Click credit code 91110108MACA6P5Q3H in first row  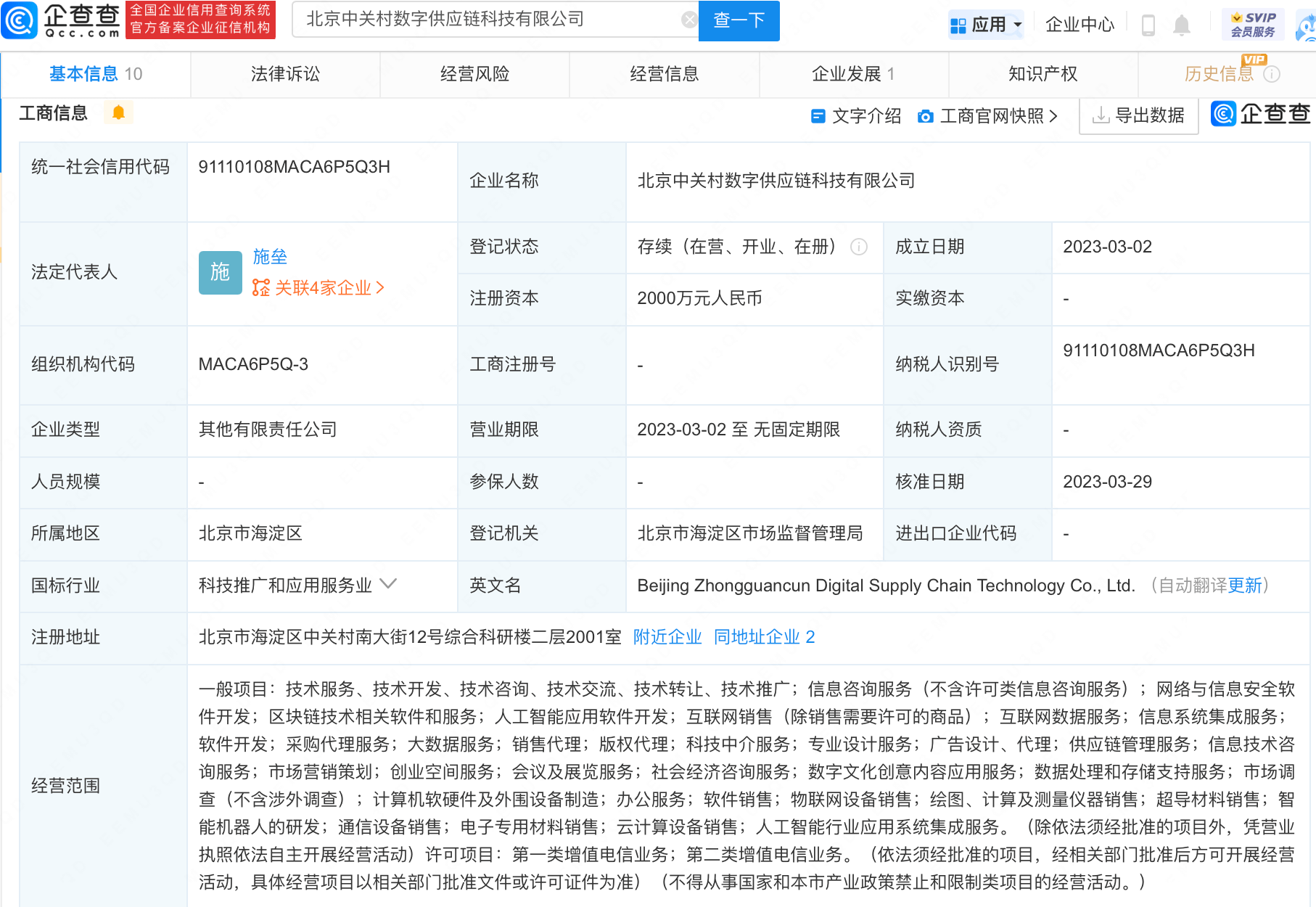point(294,167)
